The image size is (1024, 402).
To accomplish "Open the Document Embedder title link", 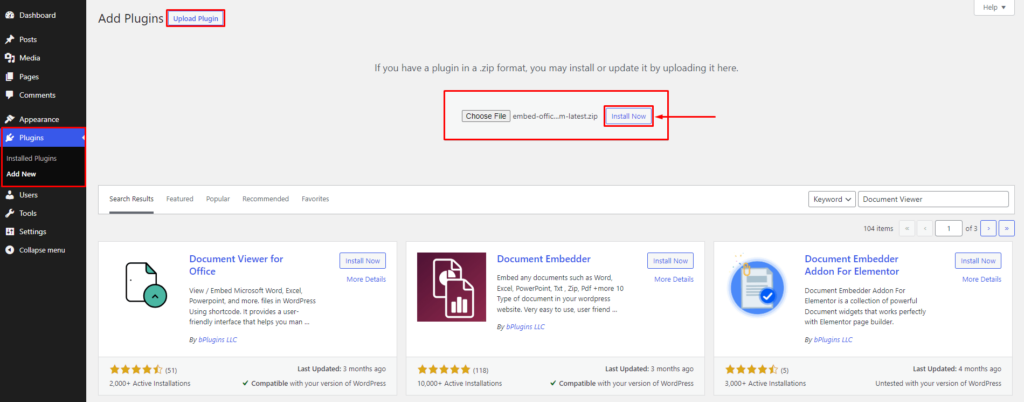I will point(543,259).
